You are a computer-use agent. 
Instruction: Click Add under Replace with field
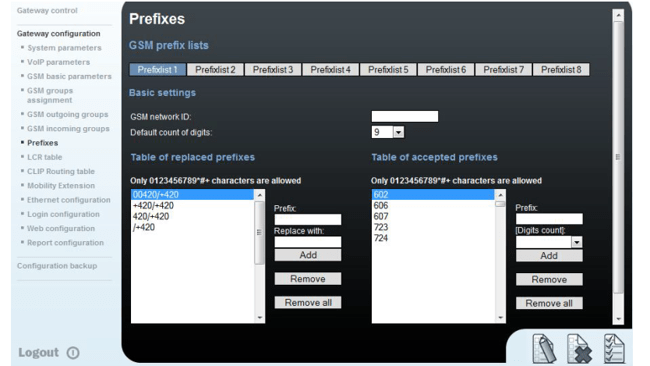(x=308, y=255)
